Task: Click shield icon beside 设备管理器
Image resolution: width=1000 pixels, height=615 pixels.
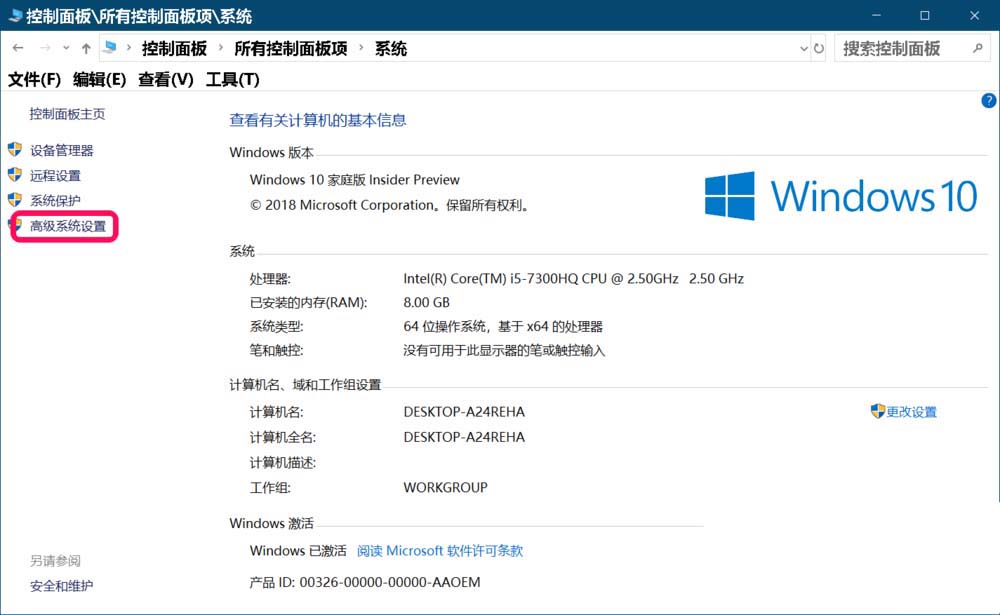Action: (15, 150)
